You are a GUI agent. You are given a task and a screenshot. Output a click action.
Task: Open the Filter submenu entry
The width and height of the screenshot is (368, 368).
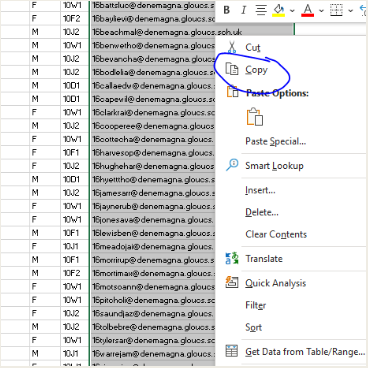tap(256, 305)
